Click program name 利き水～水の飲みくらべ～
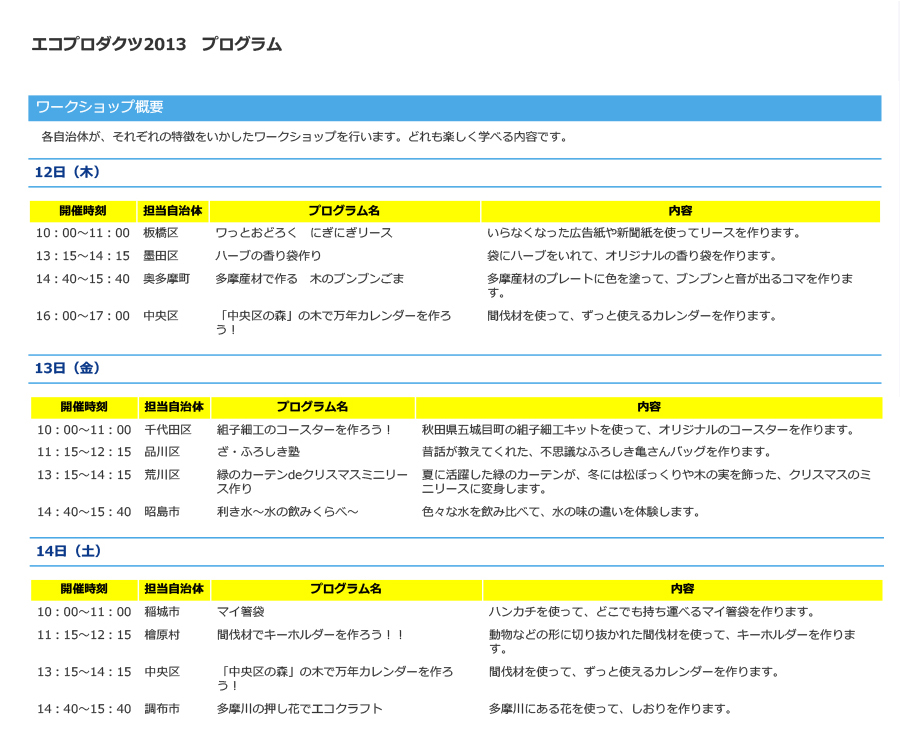The width and height of the screenshot is (900, 745). click(x=288, y=512)
